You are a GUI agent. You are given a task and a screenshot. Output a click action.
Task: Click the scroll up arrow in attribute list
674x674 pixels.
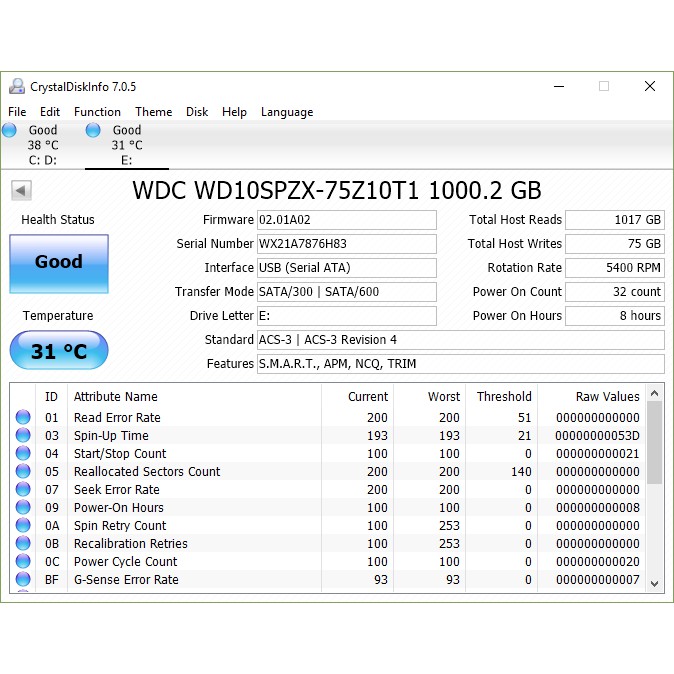(655, 395)
